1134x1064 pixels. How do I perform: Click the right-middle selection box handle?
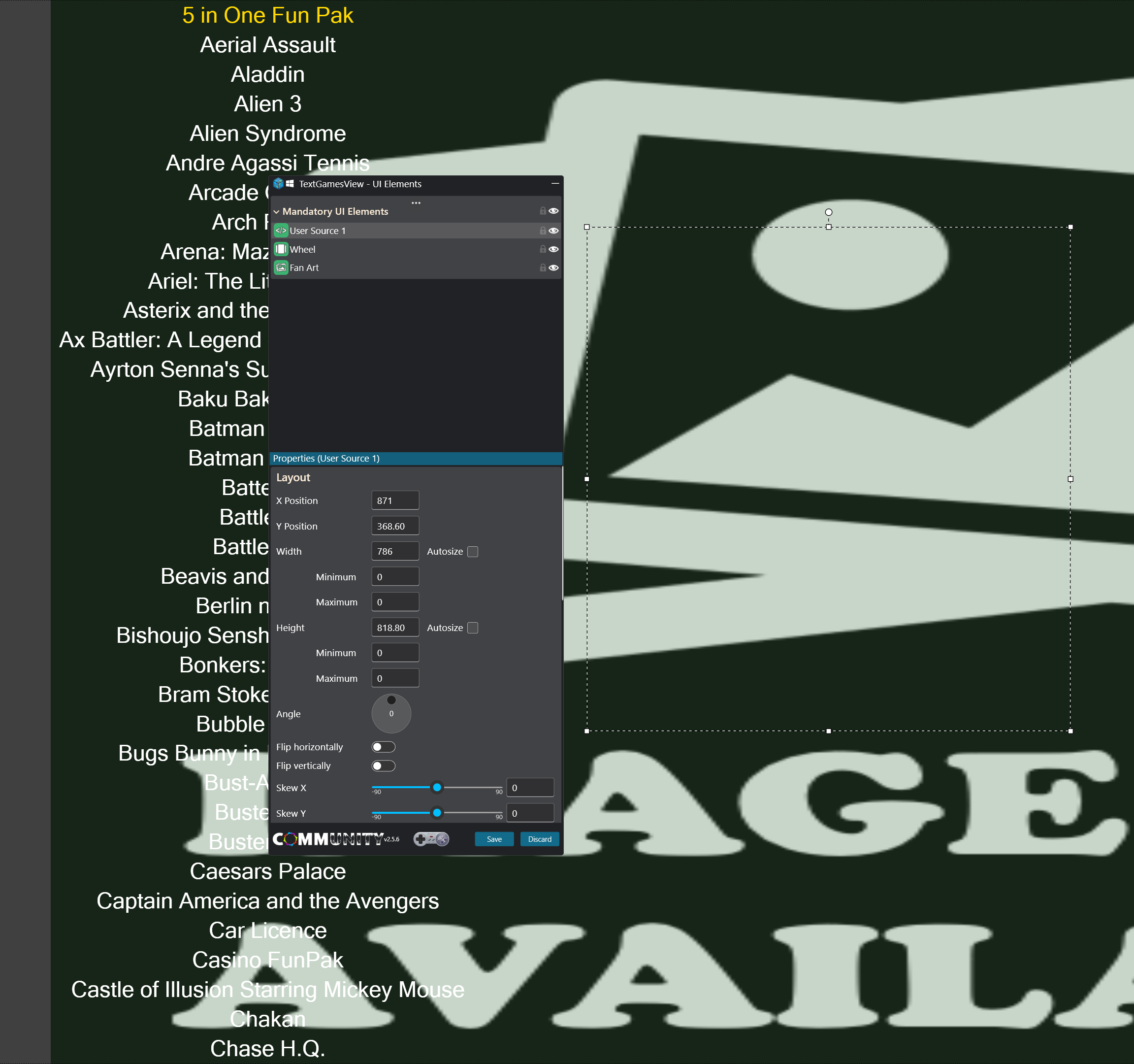pyautogui.click(x=1070, y=479)
